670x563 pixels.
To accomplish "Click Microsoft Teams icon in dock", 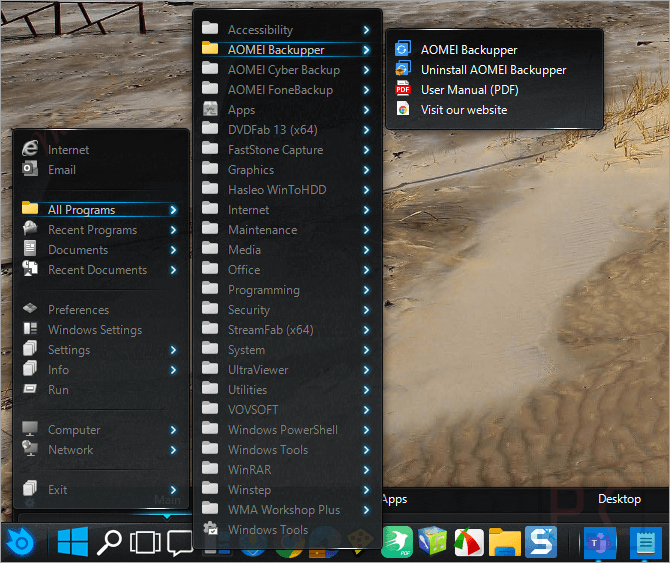I will (599, 542).
